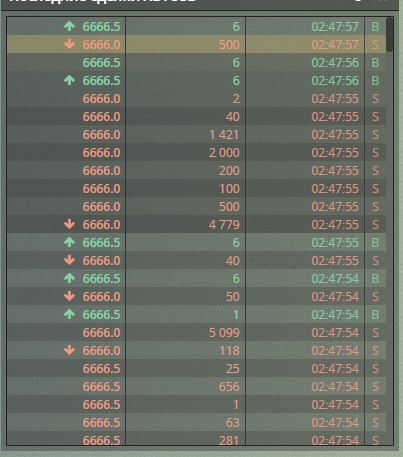Click the up arrow in the 02:47:56 row
The height and width of the screenshot is (457, 403).
pos(69,80)
